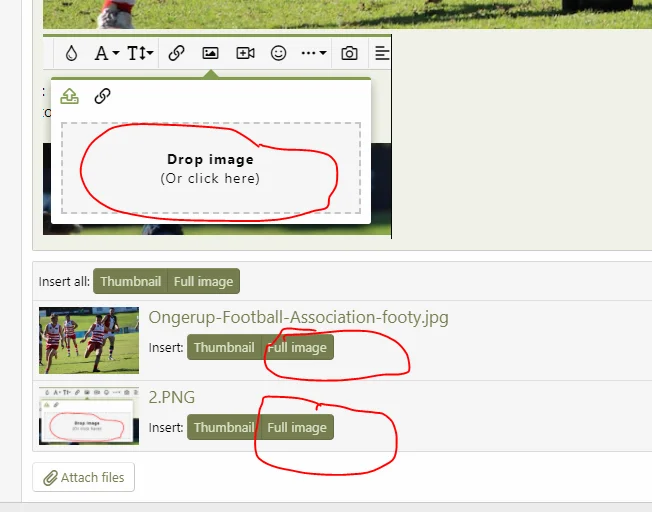Select the image by URL tab icon
652x512 pixels.
click(x=102, y=96)
